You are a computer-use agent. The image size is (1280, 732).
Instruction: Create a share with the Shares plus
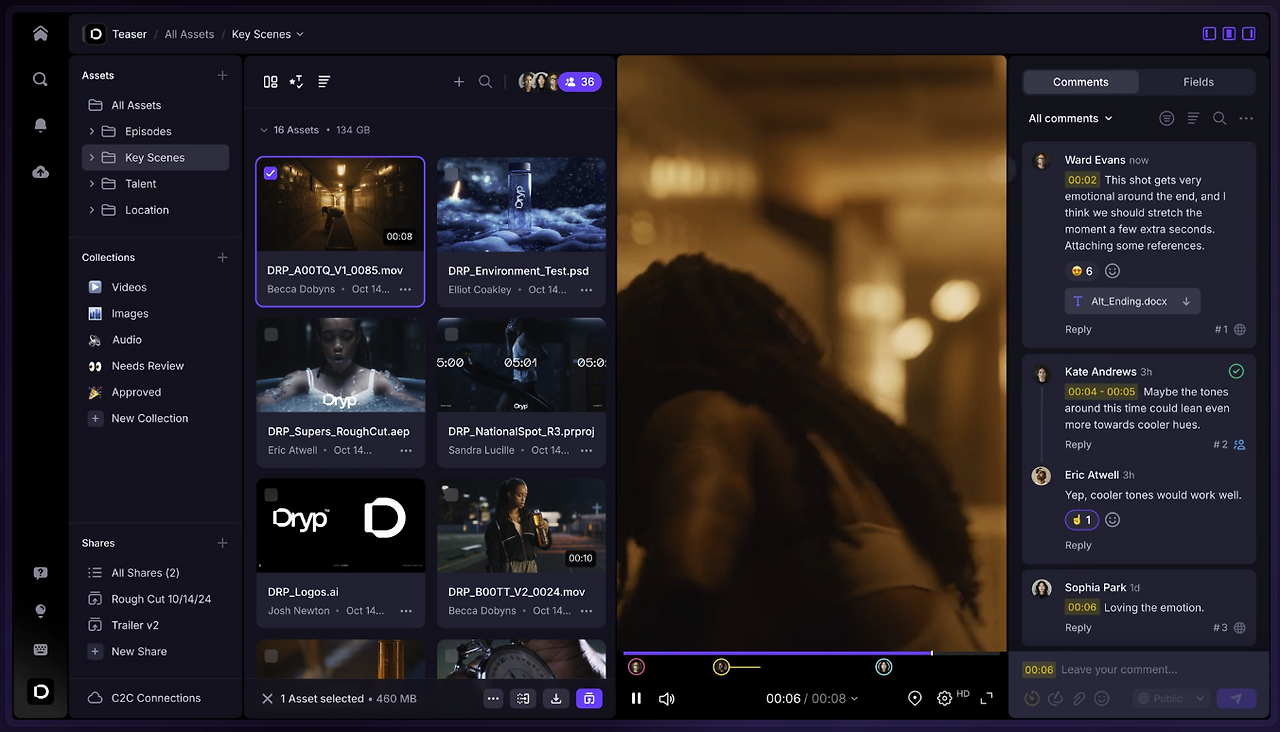222,543
